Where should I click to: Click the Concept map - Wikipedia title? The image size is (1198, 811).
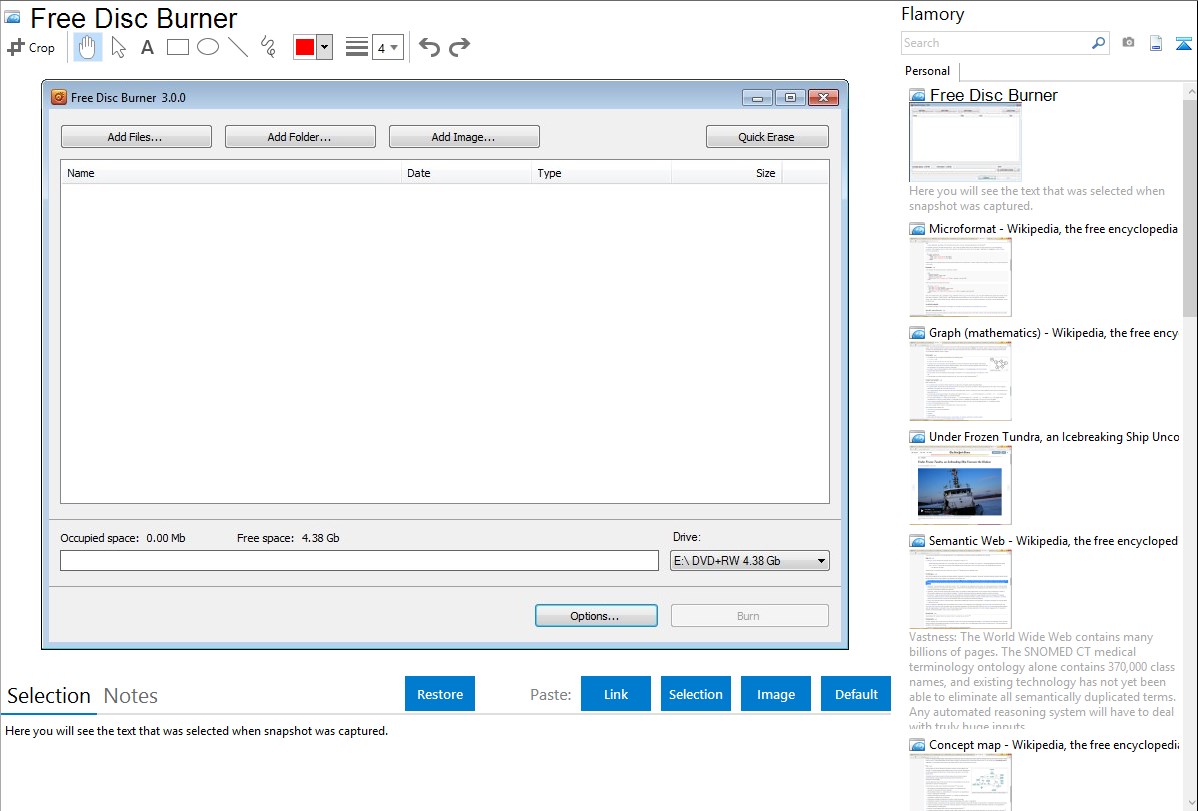1054,744
